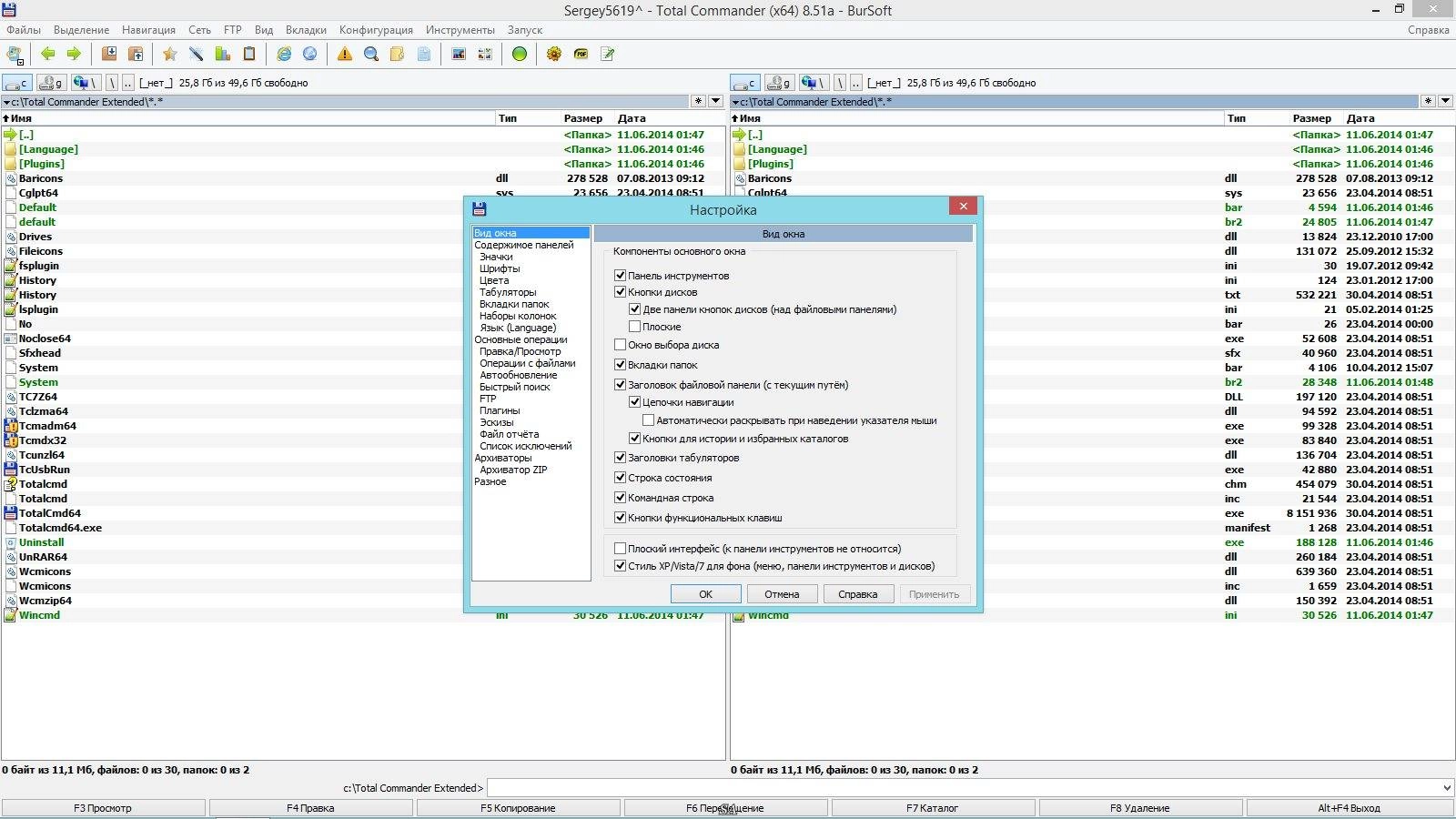Image resolution: width=1456 pixels, height=819 pixels.
Task: Click the blue pen toolbar icon
Action: (x=197, y=54)
